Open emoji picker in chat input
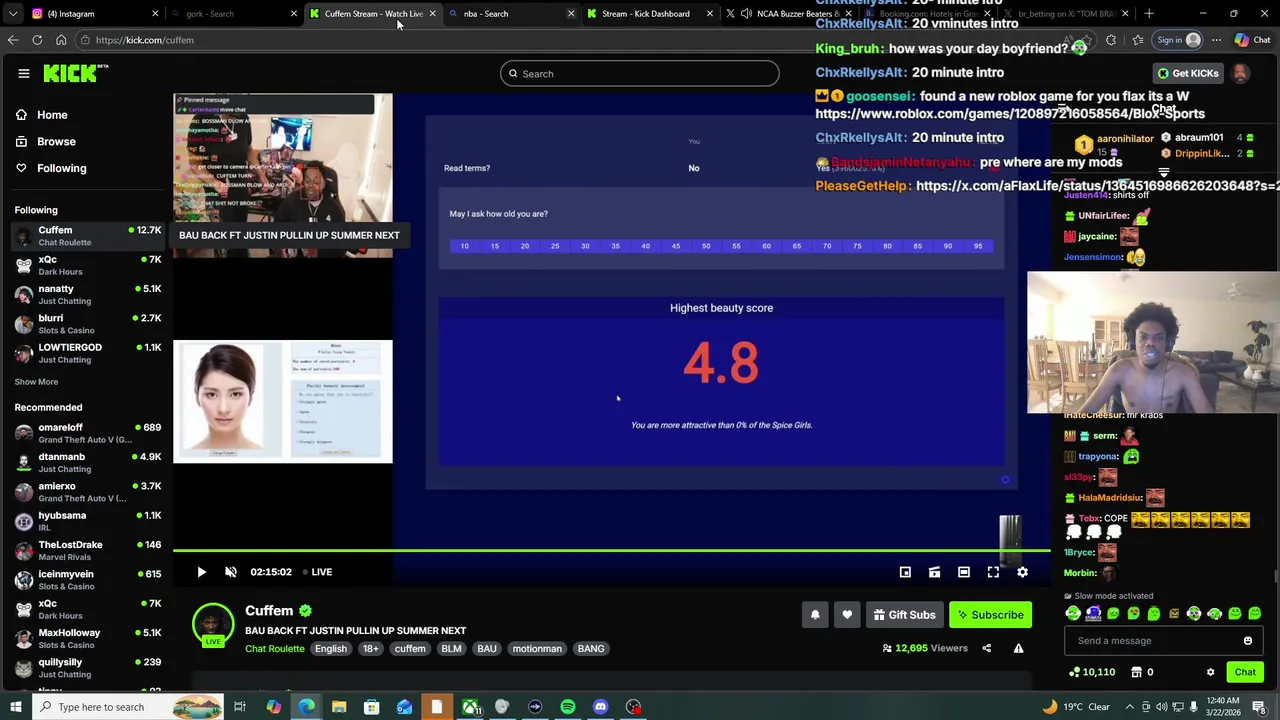Viewport: 1280px width, 720px height. (x=1248, y=641)
